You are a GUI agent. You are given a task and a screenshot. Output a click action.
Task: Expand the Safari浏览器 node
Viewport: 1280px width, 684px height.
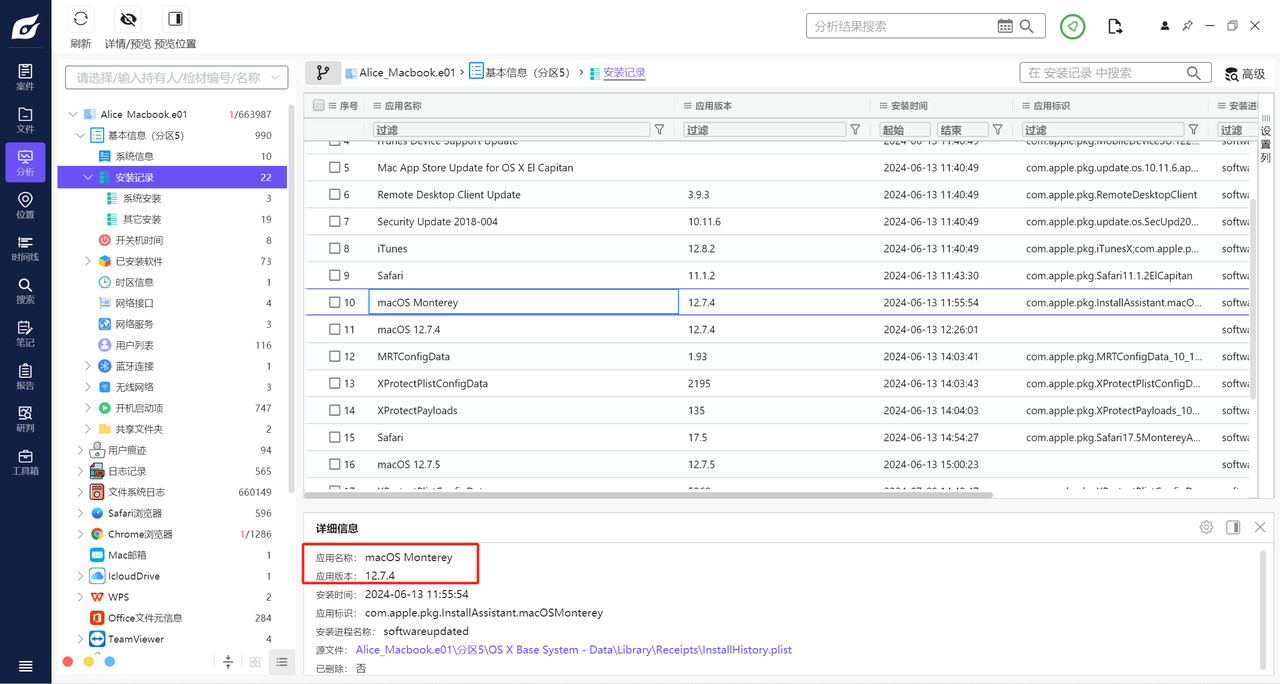tap(81, 513)
